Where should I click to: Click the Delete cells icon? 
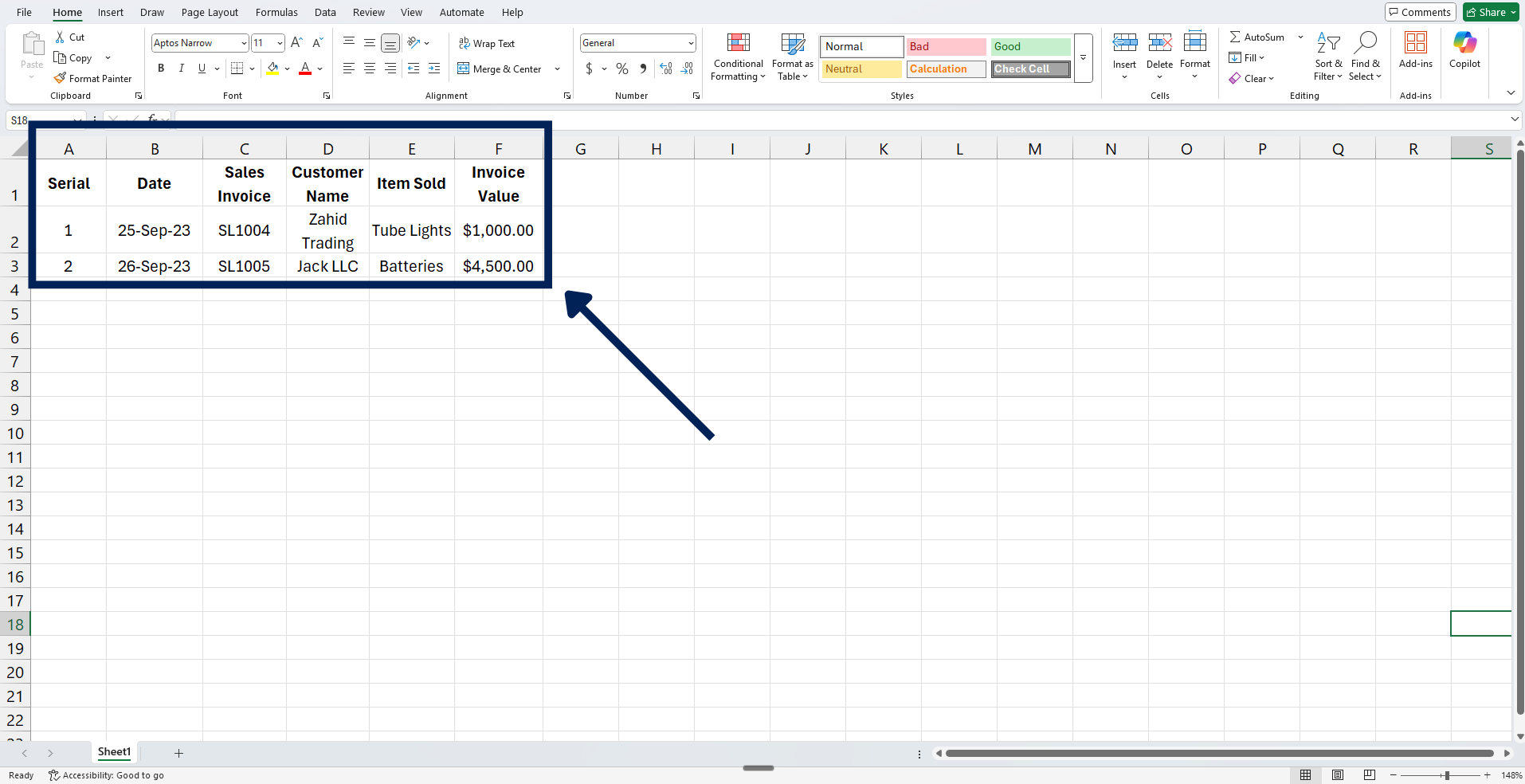click(1160, 43)
